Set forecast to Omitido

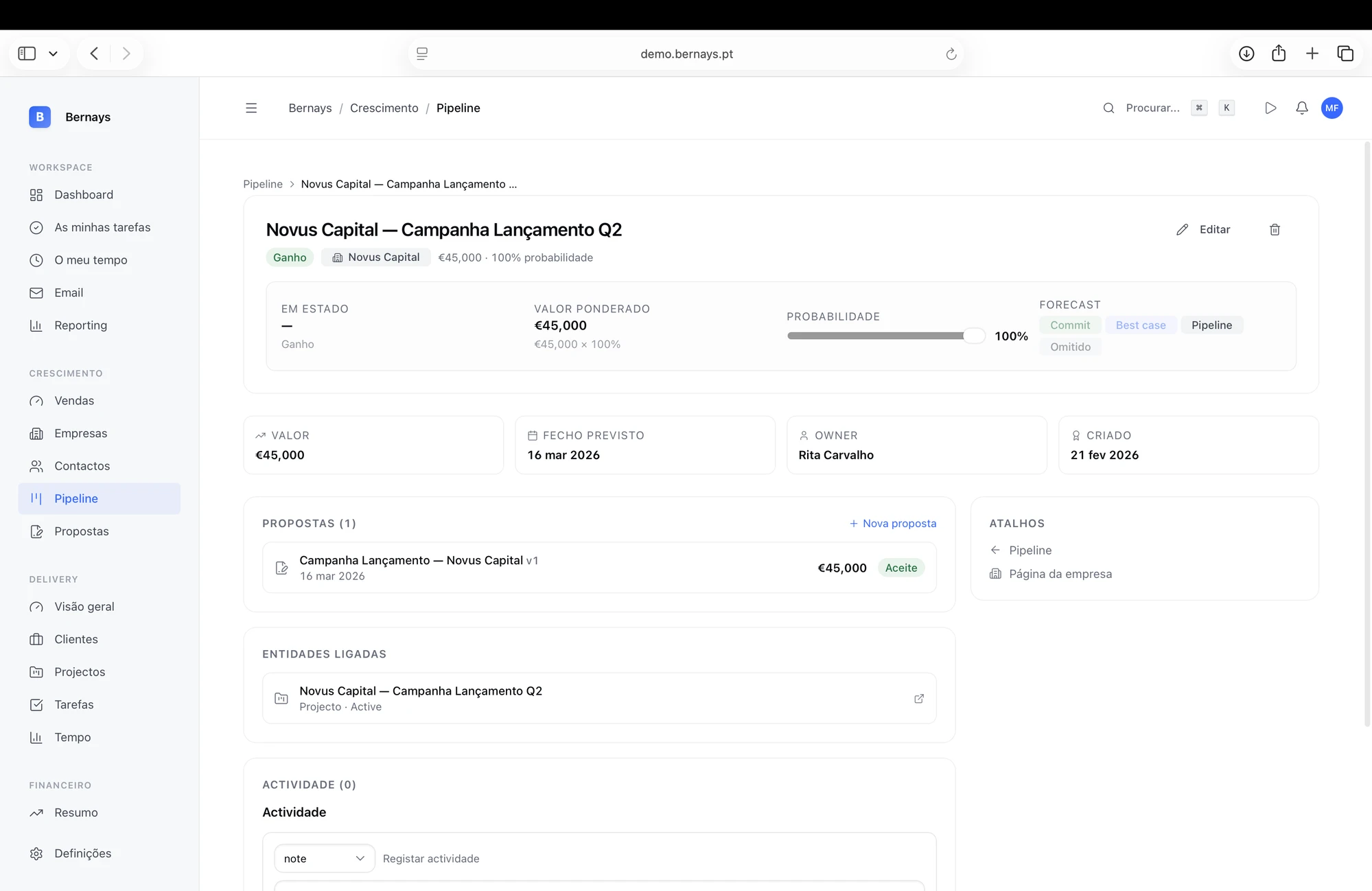pos(1070,347)
